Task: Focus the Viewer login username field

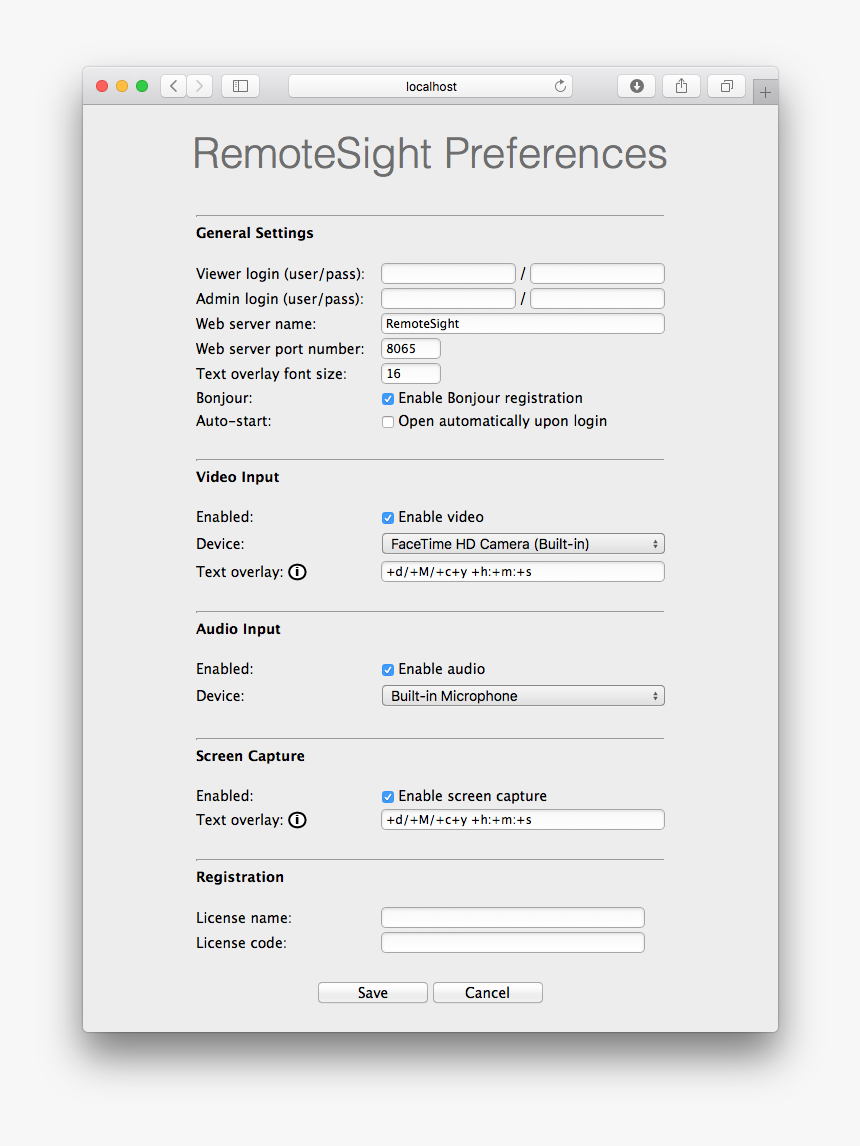Action: (449, 274)
